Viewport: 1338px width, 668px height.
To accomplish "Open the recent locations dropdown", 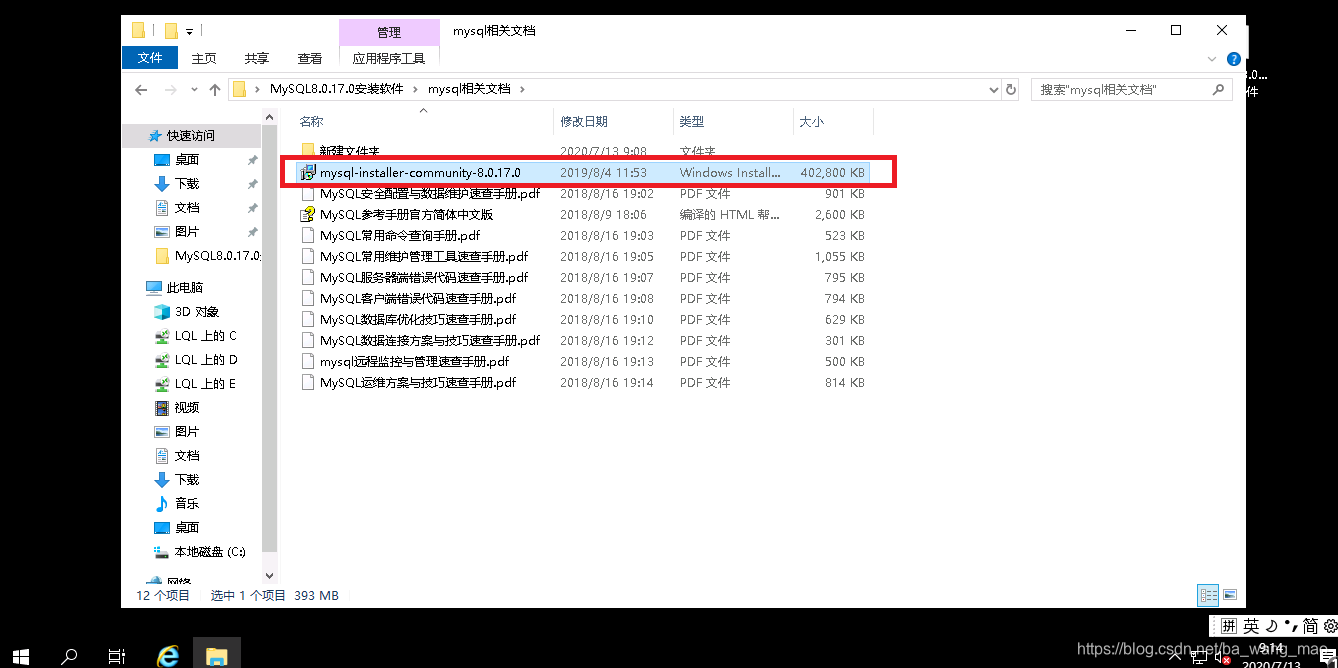I will click(194, 90).
